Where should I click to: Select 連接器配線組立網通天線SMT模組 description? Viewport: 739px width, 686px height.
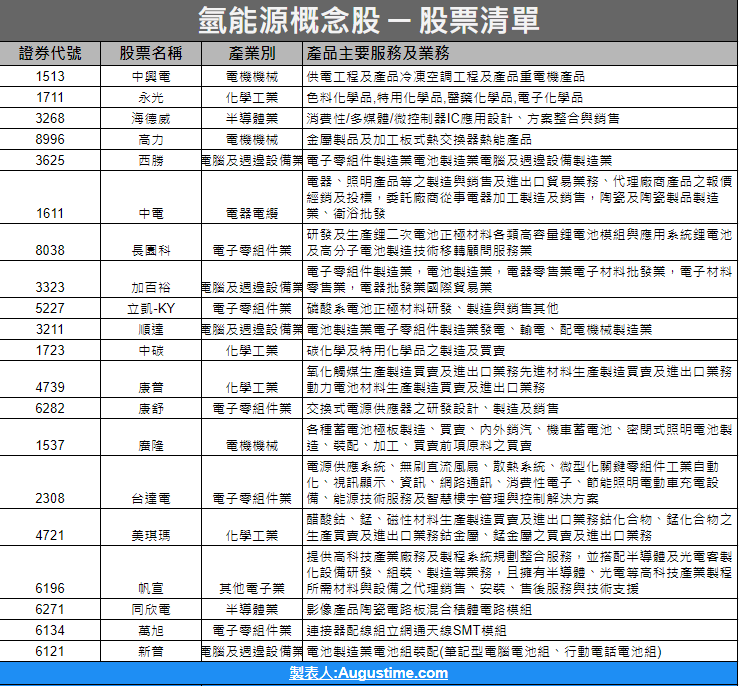(406, 630)
